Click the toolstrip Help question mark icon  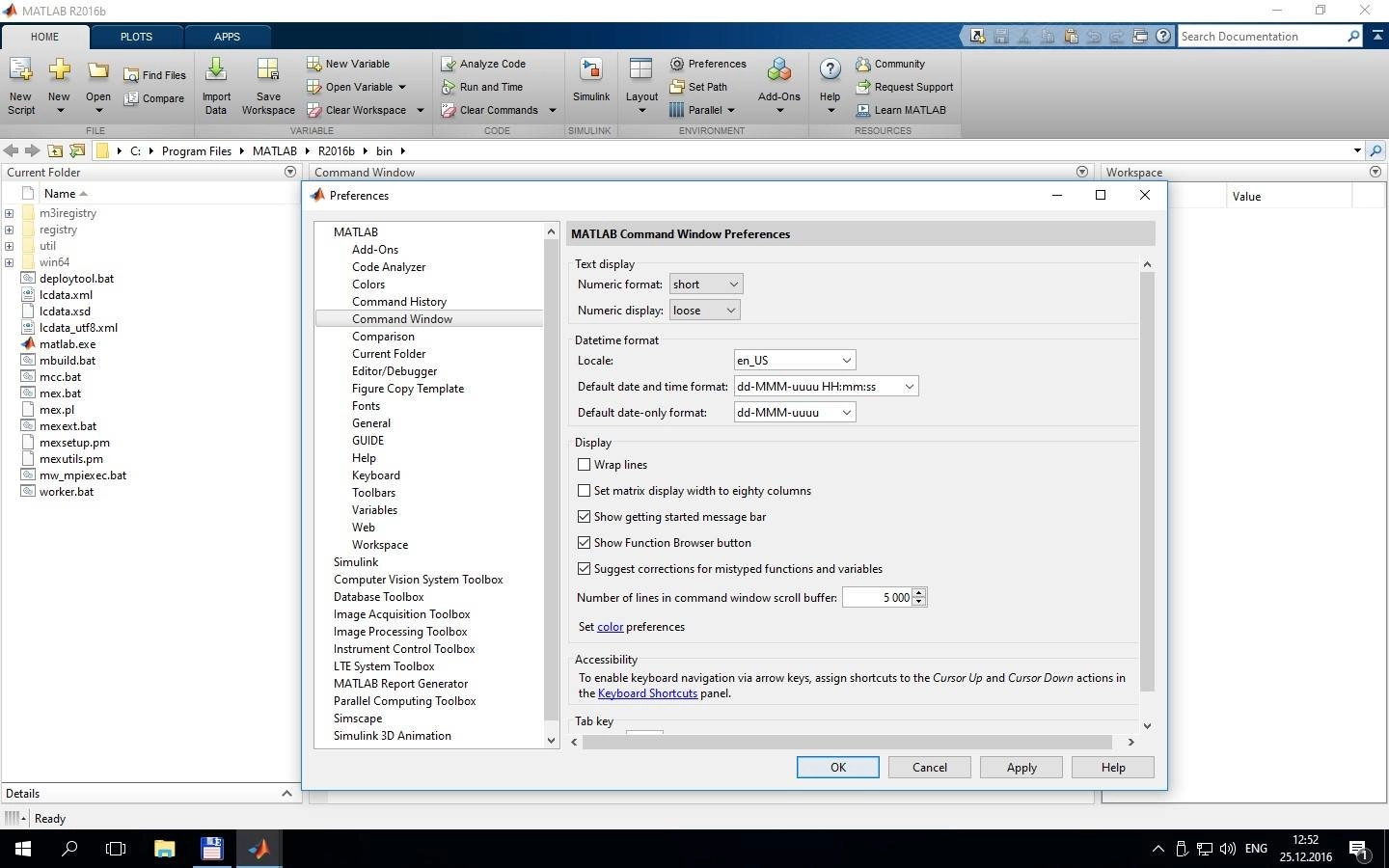830,70
